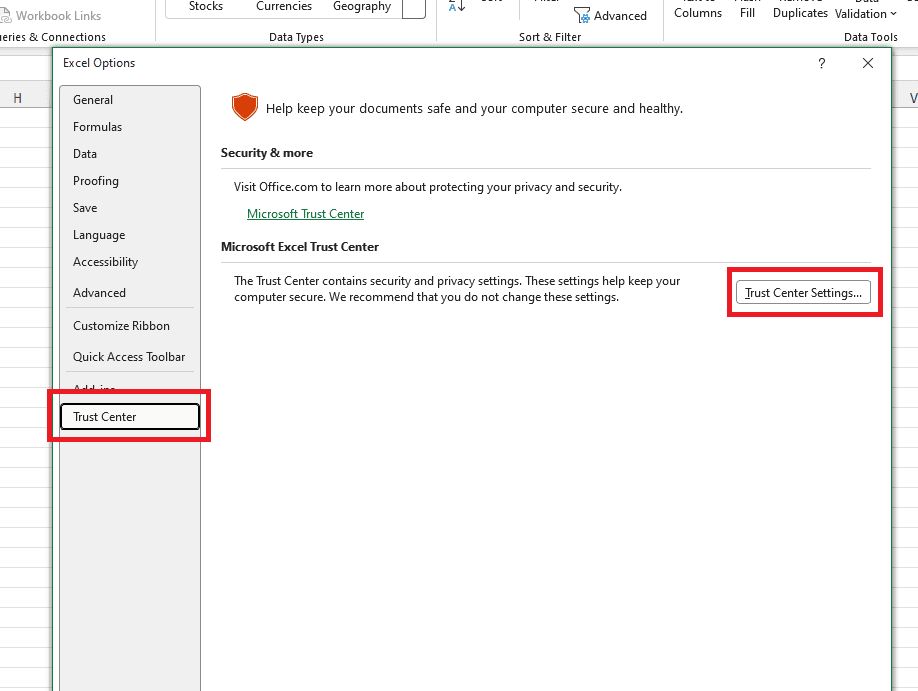Open the Advanced options category

tap(129, 293)
